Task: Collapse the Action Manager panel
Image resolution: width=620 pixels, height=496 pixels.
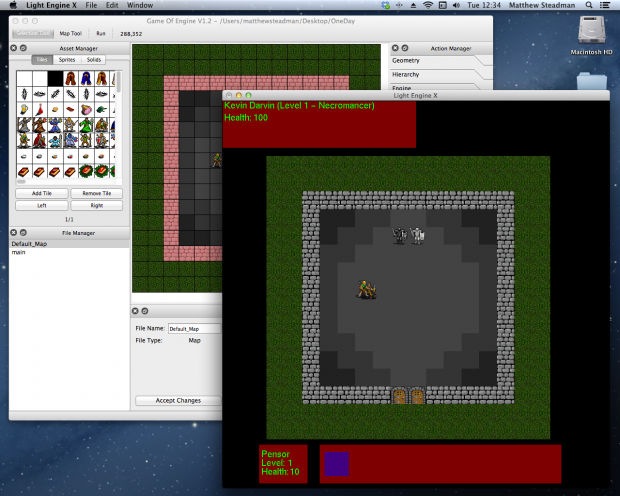Action: [405, 48]
